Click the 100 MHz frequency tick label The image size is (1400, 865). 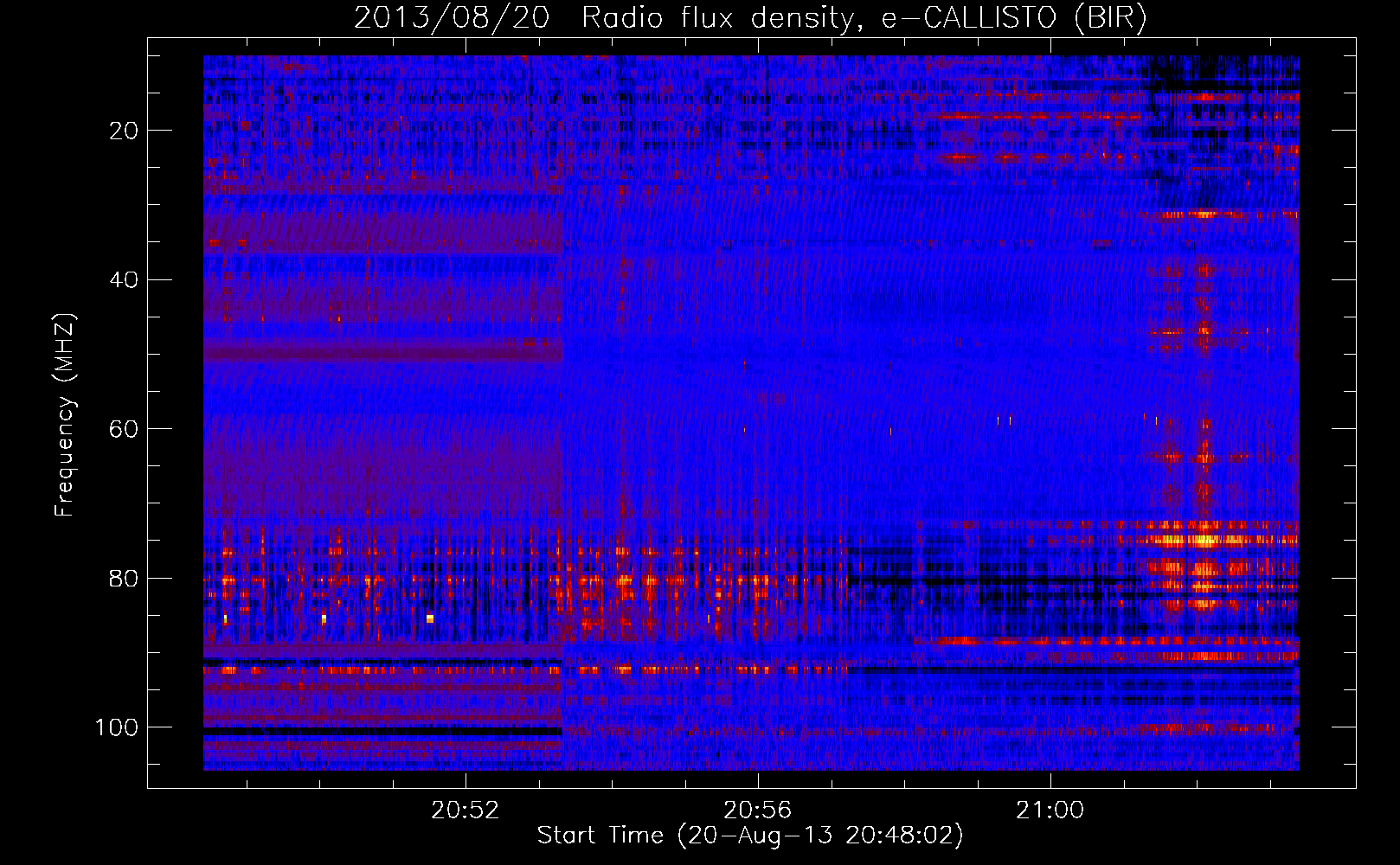coord(117,727)
